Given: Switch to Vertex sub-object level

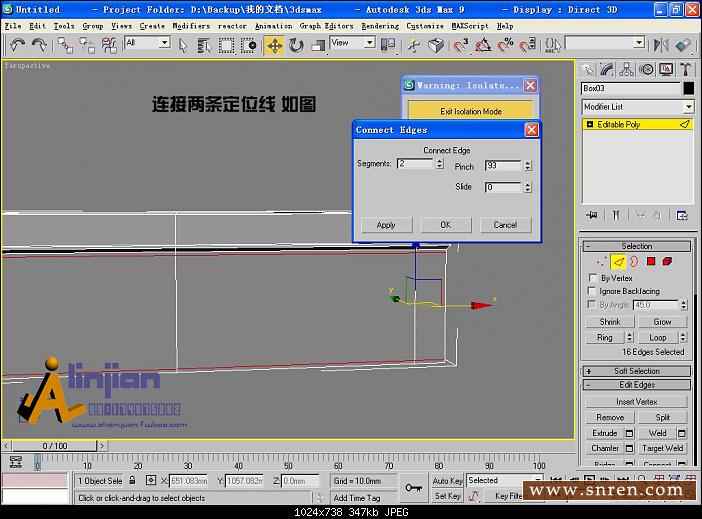Looking at the screenshot, I should point(601,262).
